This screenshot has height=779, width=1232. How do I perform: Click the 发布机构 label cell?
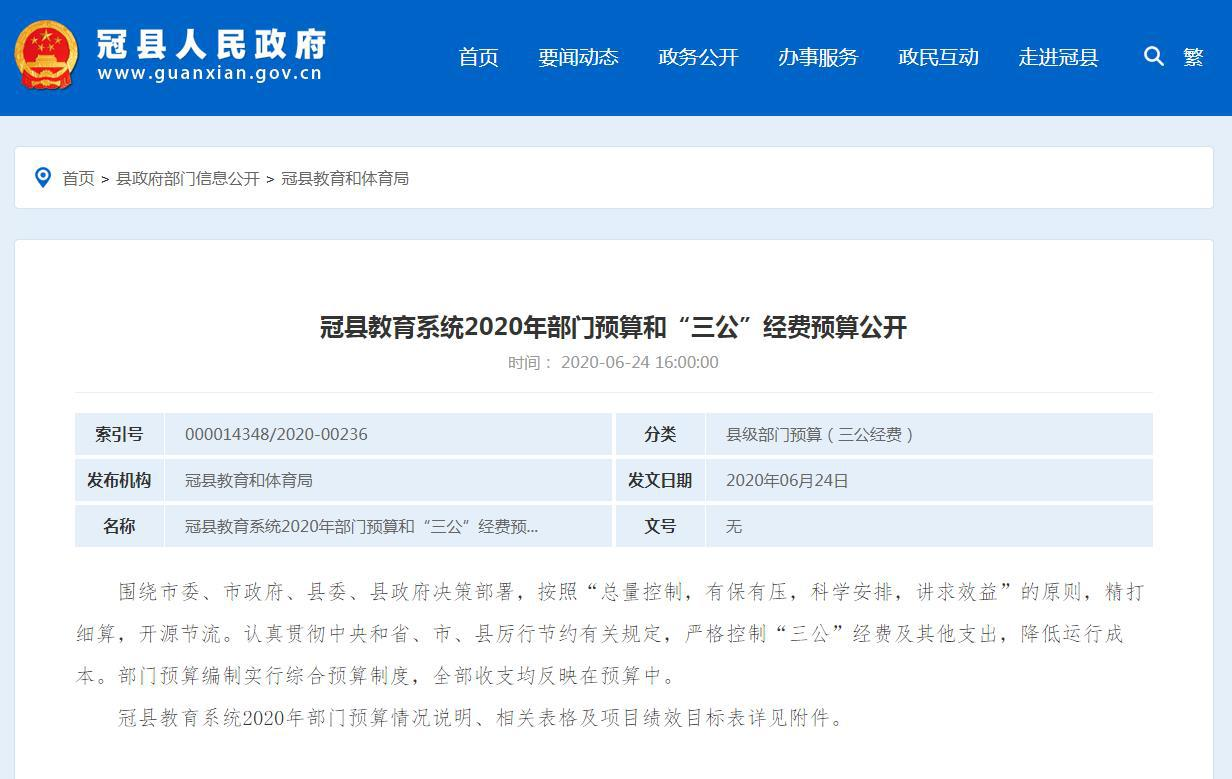pyautogui.click(x=119, y=480)
